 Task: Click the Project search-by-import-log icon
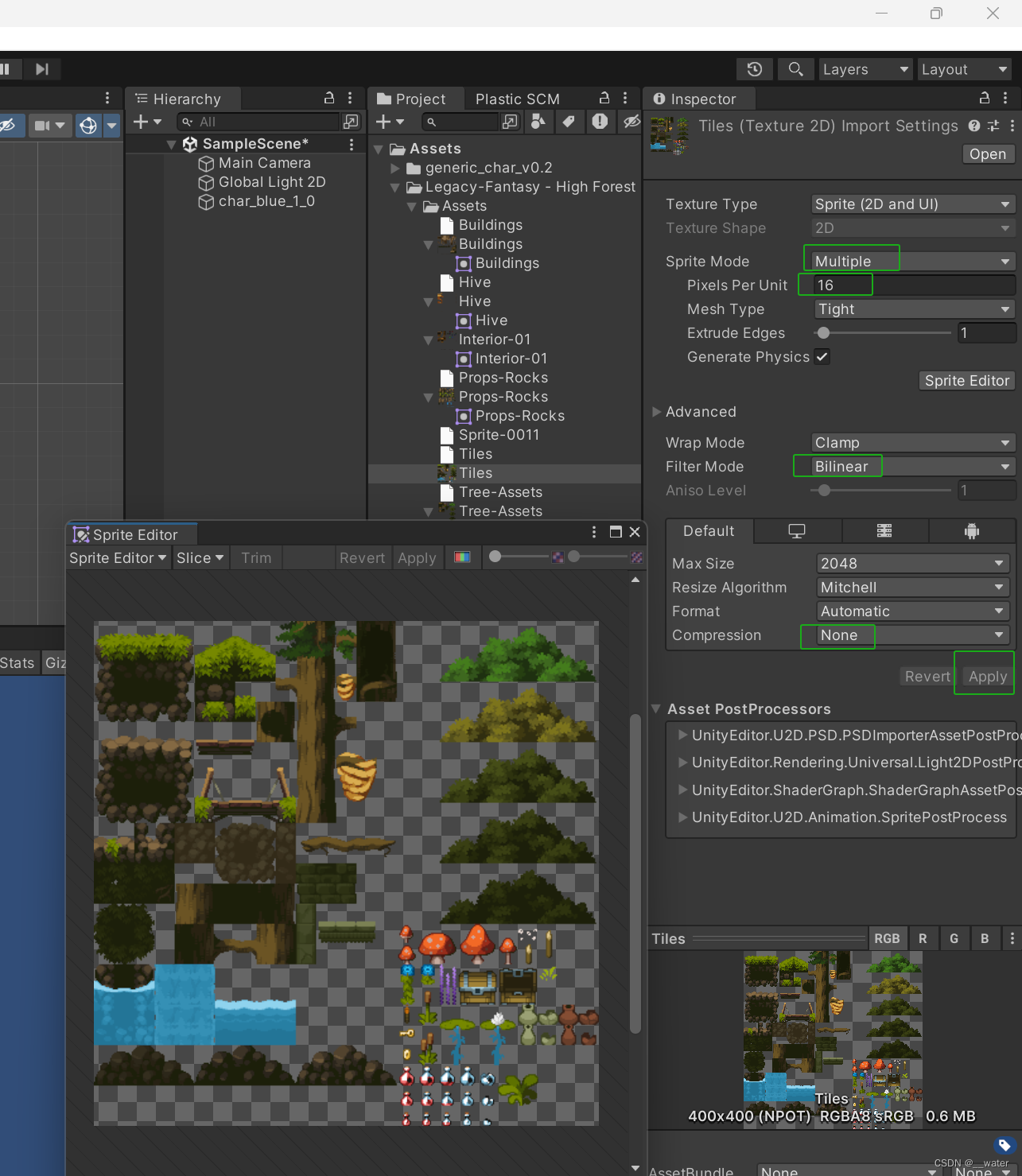[x=600, y=121]
